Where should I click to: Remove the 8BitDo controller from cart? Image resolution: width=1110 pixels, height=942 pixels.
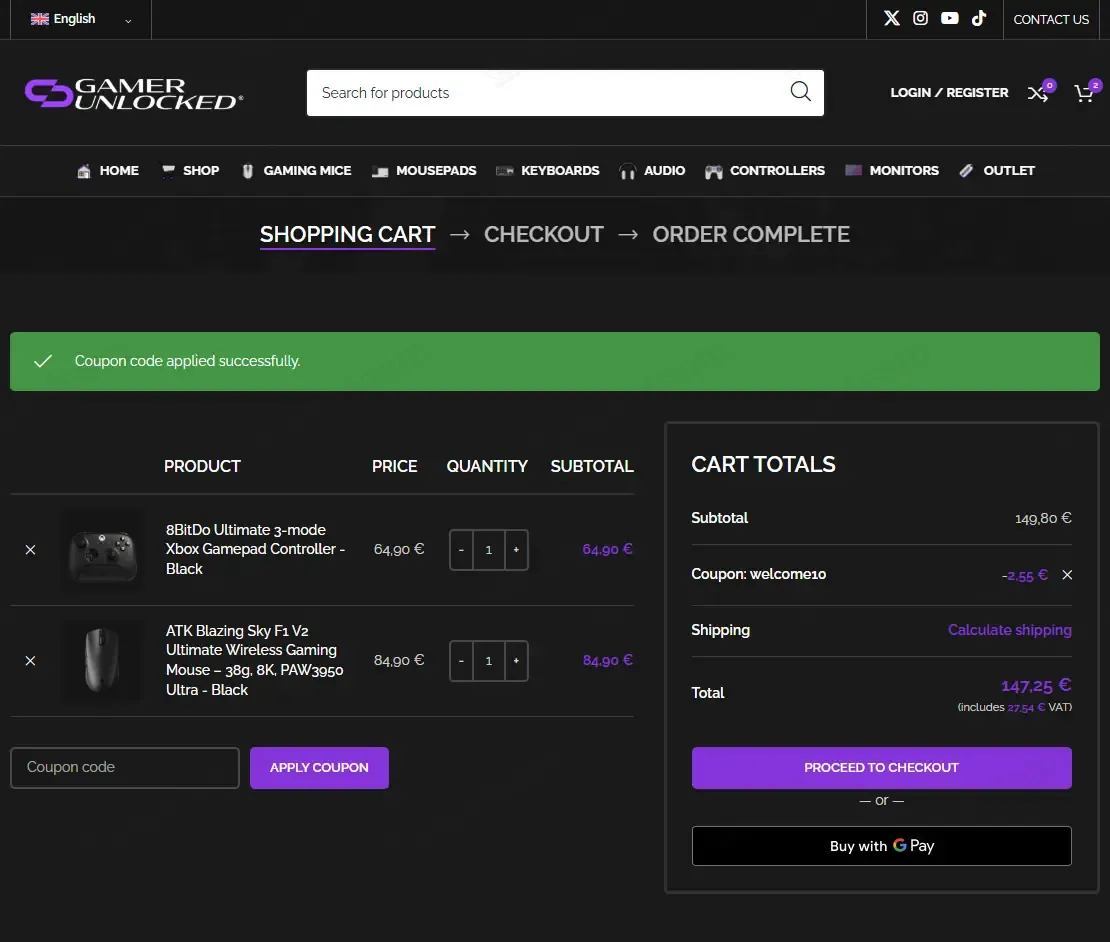(30, 550)
